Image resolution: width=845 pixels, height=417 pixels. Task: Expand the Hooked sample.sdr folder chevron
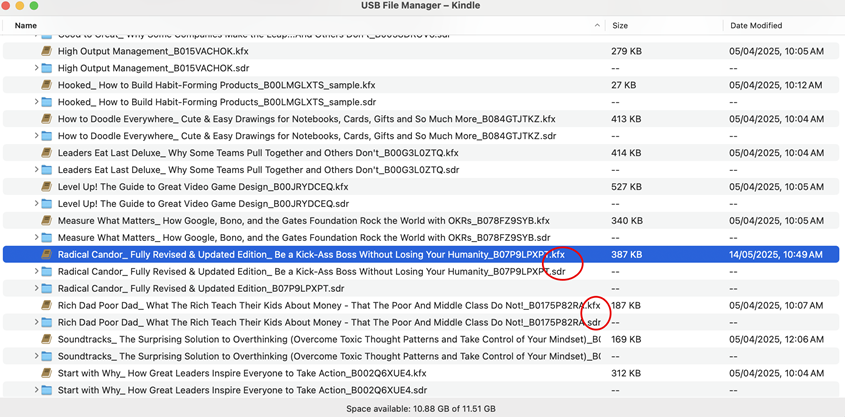click(x=36, y=102)
